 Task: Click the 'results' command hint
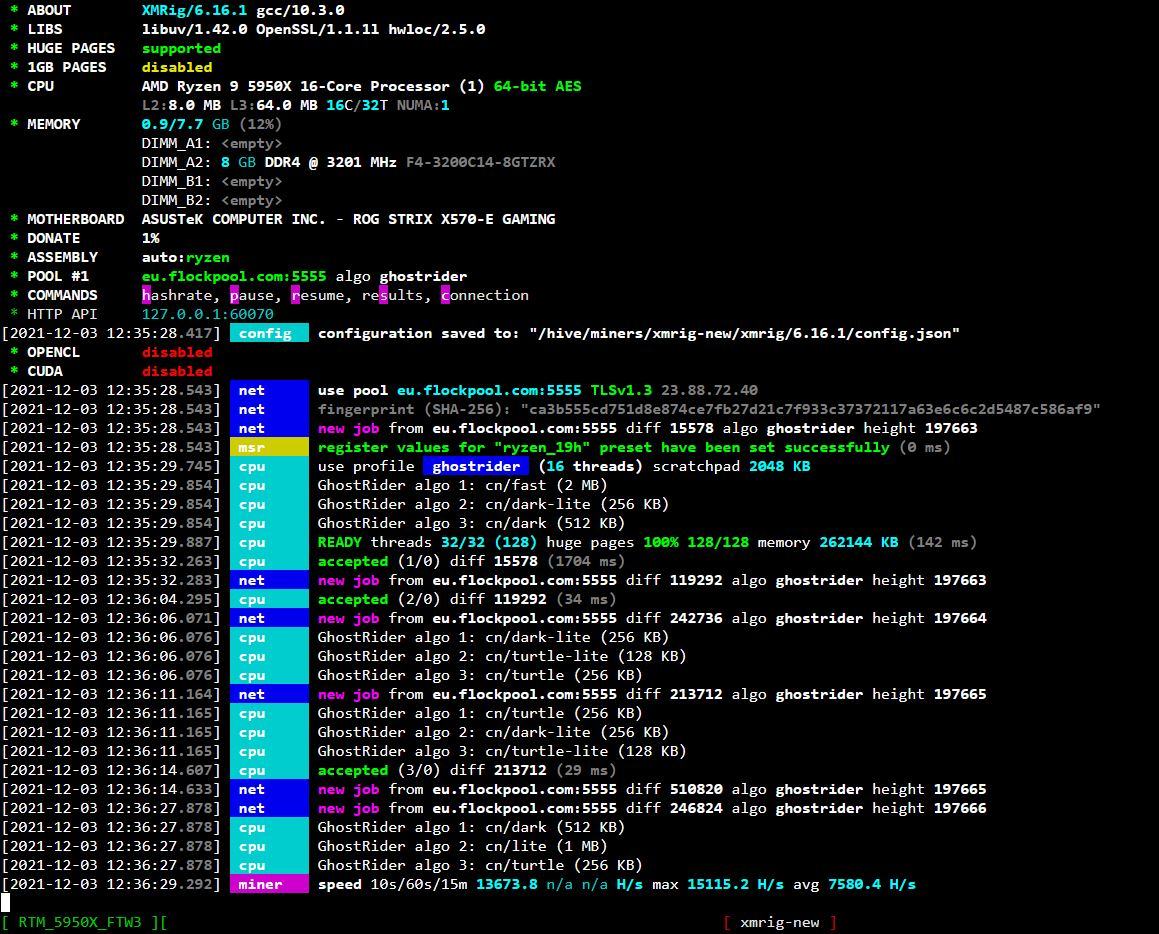click(x=392, y=296)
